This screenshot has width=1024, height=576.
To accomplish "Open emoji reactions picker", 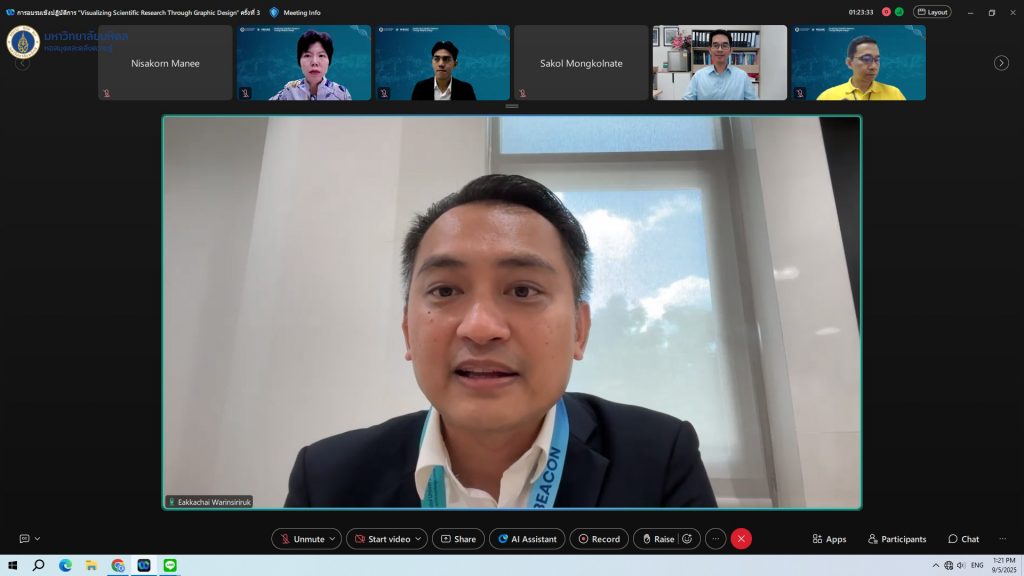I will (688, 539).
